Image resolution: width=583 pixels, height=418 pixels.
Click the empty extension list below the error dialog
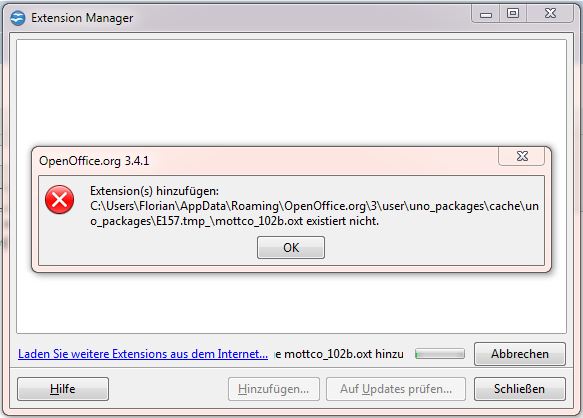click(x=292, y=303)
